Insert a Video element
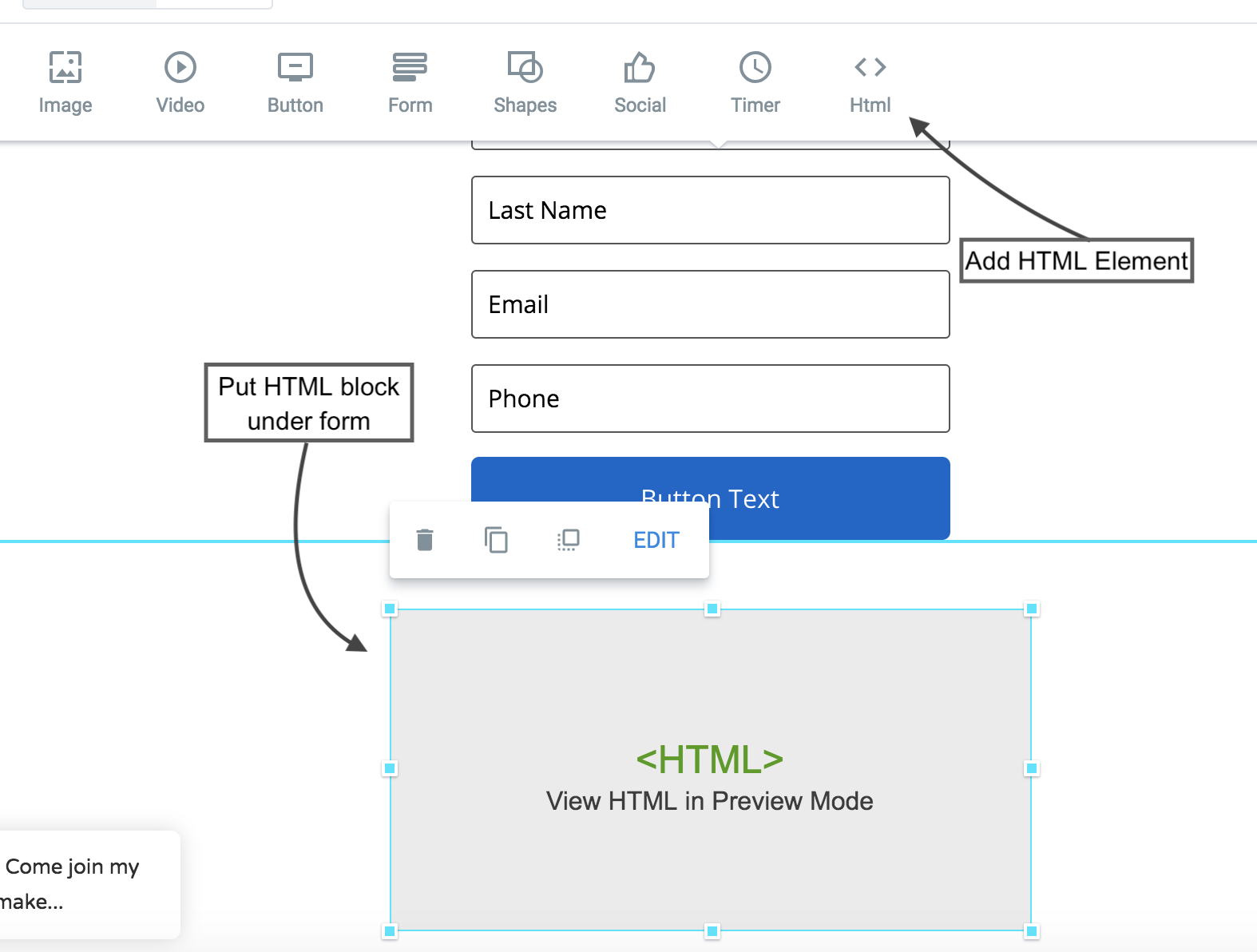 (x=180, y=81)
